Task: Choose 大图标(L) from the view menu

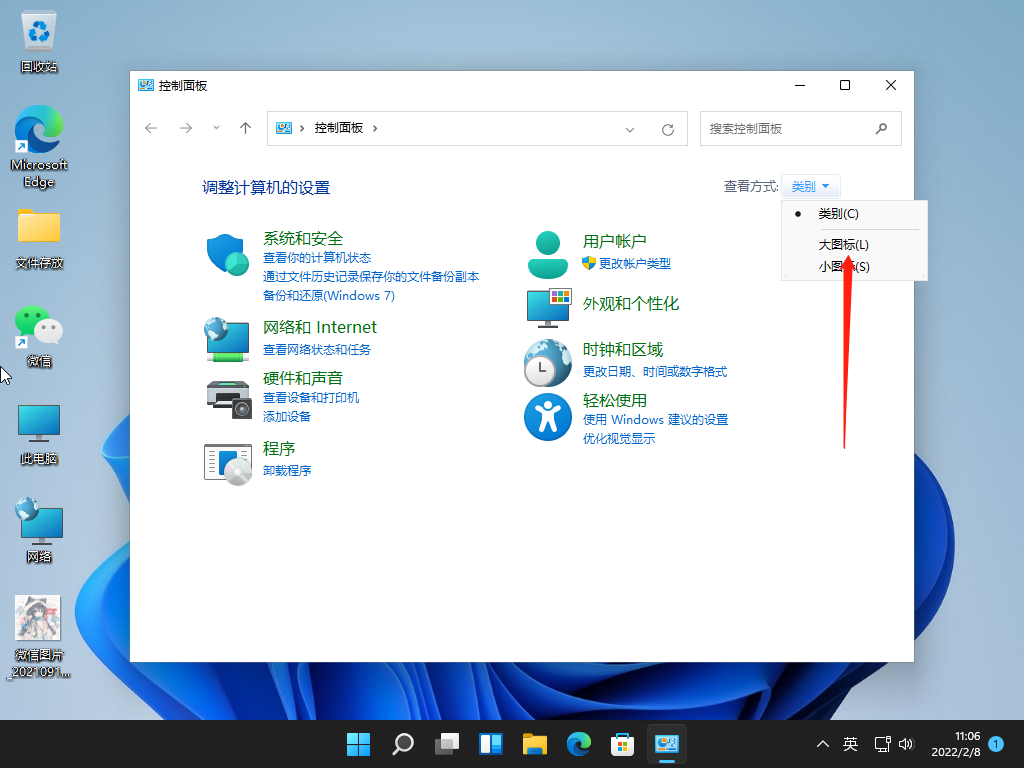Action: (x=843, y=245)
